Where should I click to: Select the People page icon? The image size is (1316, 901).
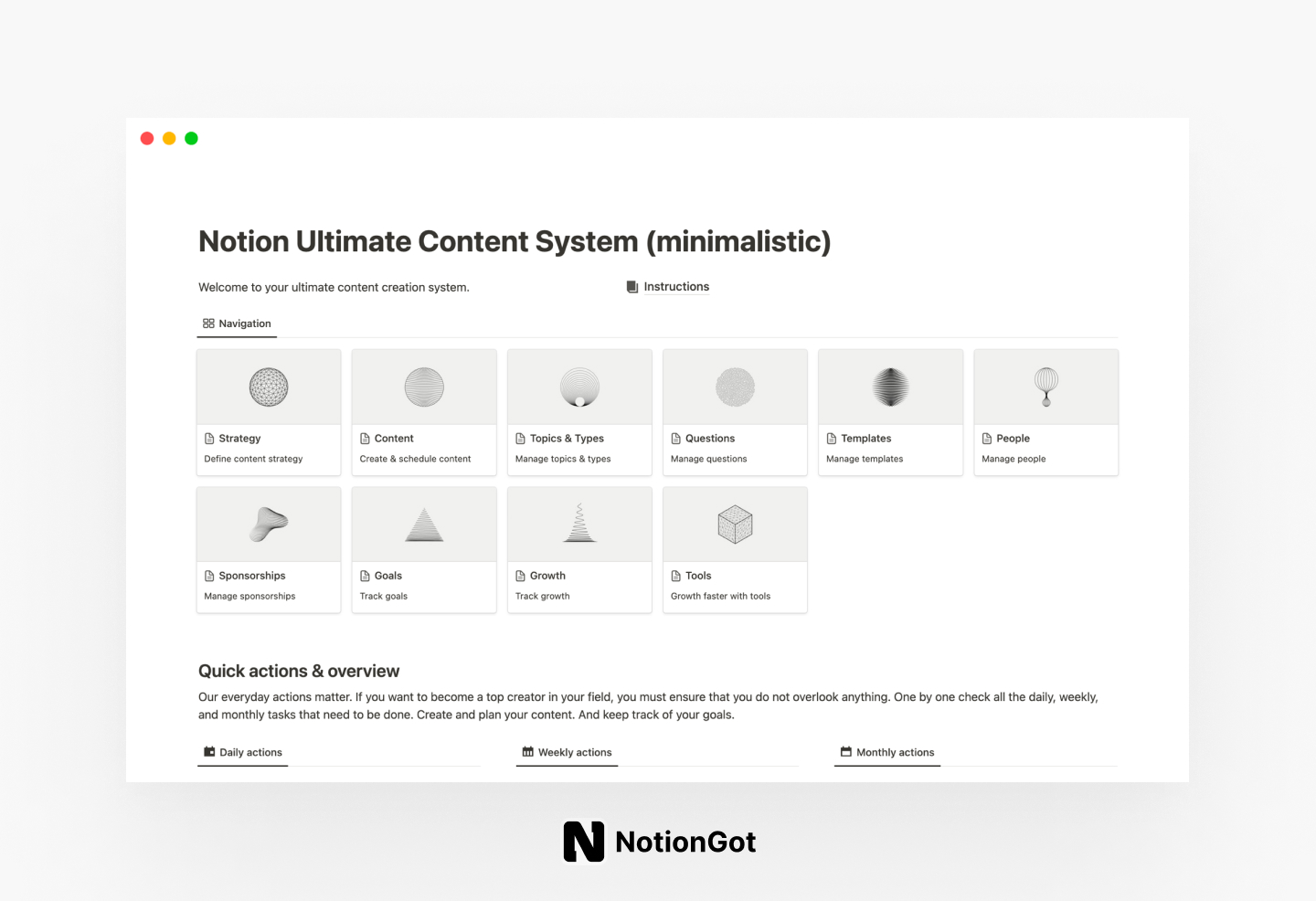987,438
